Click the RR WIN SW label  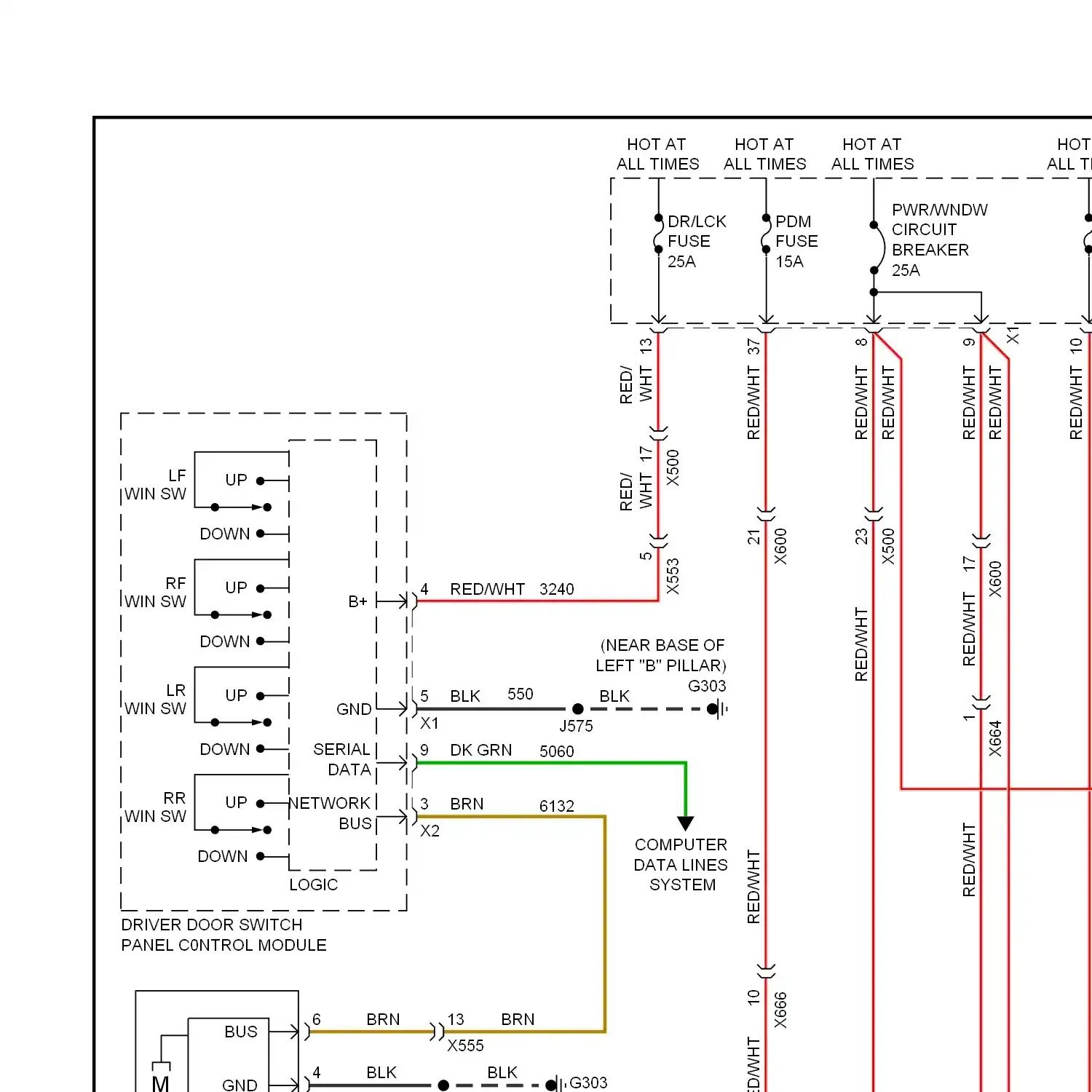click(x=156, y=807)
